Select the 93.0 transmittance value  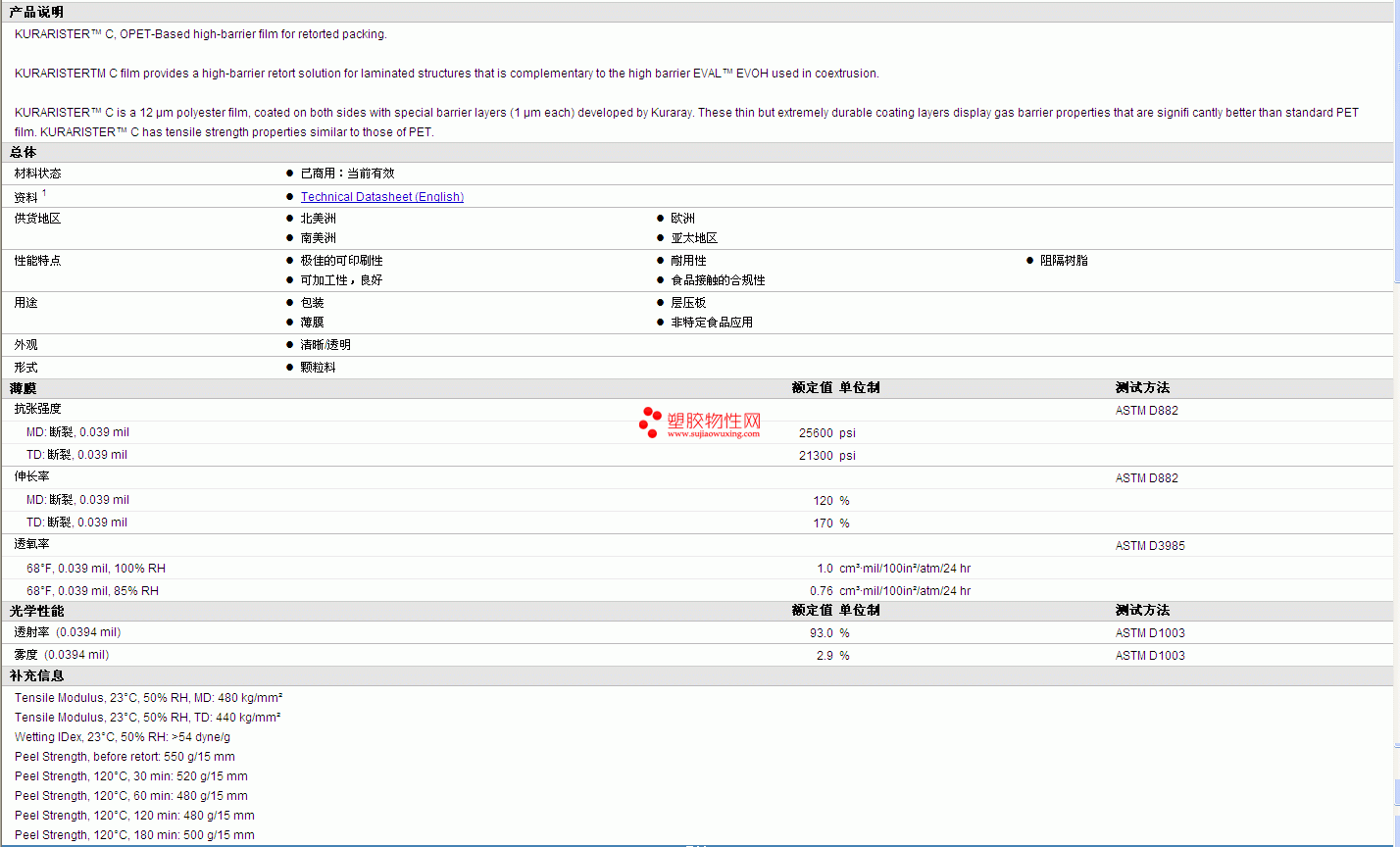[822, 633]
